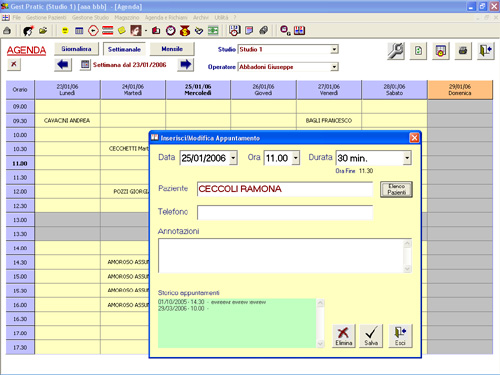Close the Inserisci/Modifica Appuntamento dialog
This screenshot has width=500, height=375.
point(414,138)
